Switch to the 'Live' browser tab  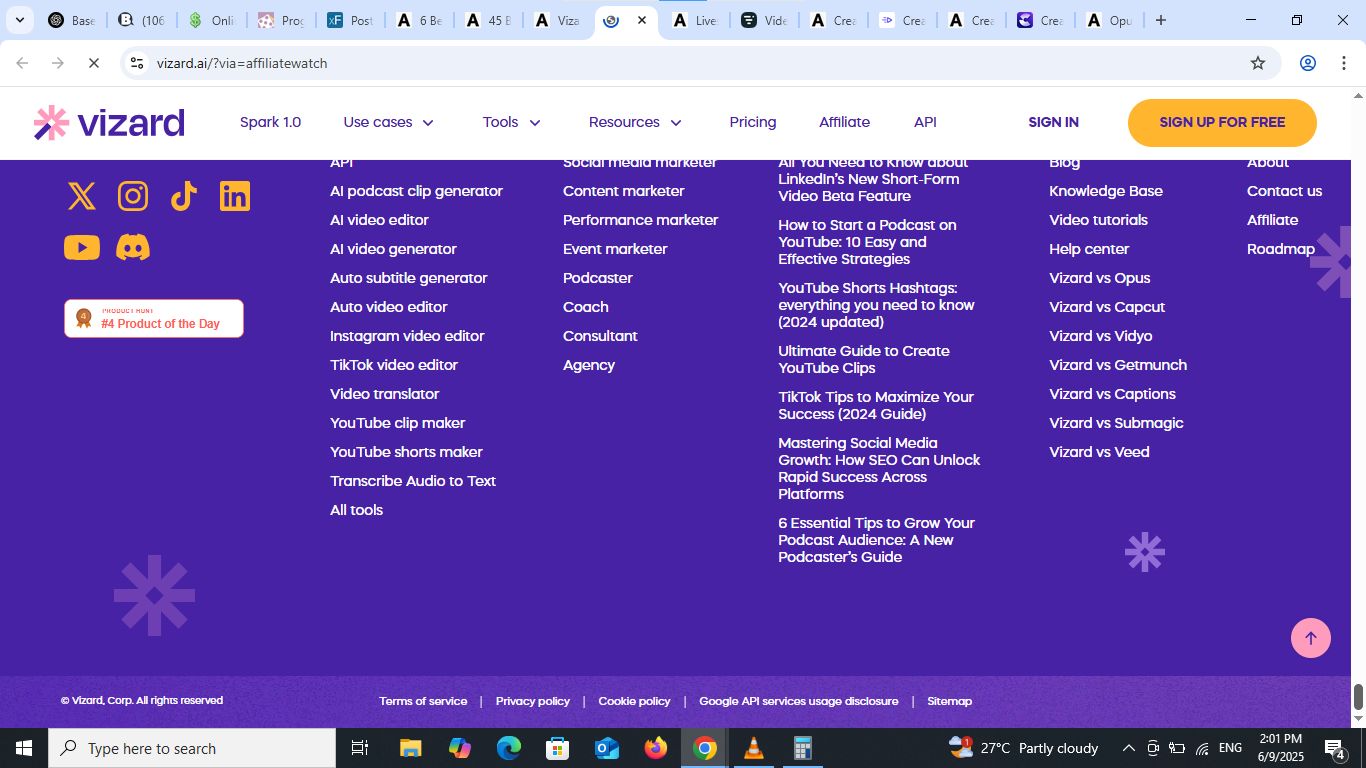pyautogui.click(x=695, y=20)
